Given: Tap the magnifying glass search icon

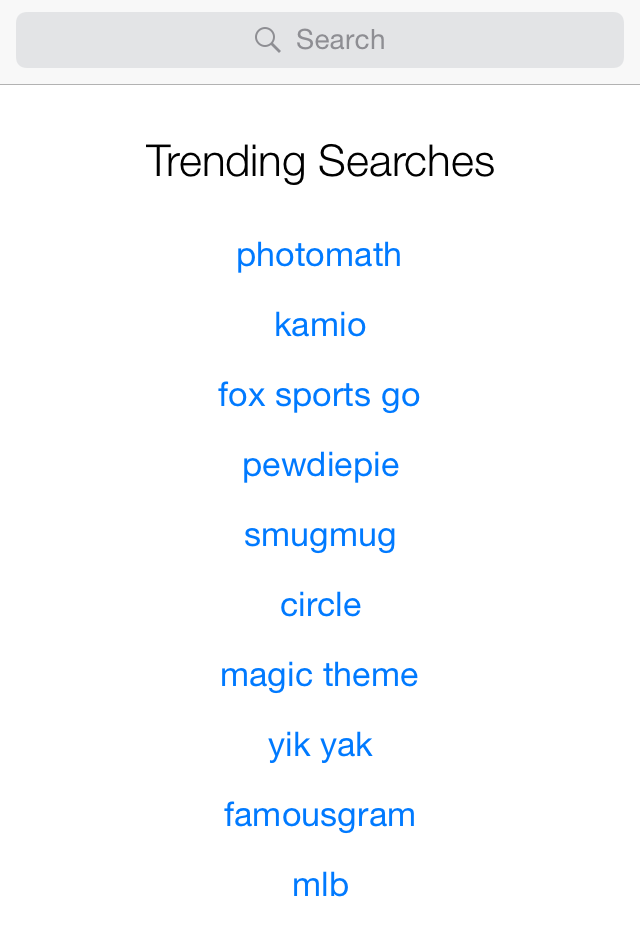Looking at the screenshot, I should pos(267,40).
